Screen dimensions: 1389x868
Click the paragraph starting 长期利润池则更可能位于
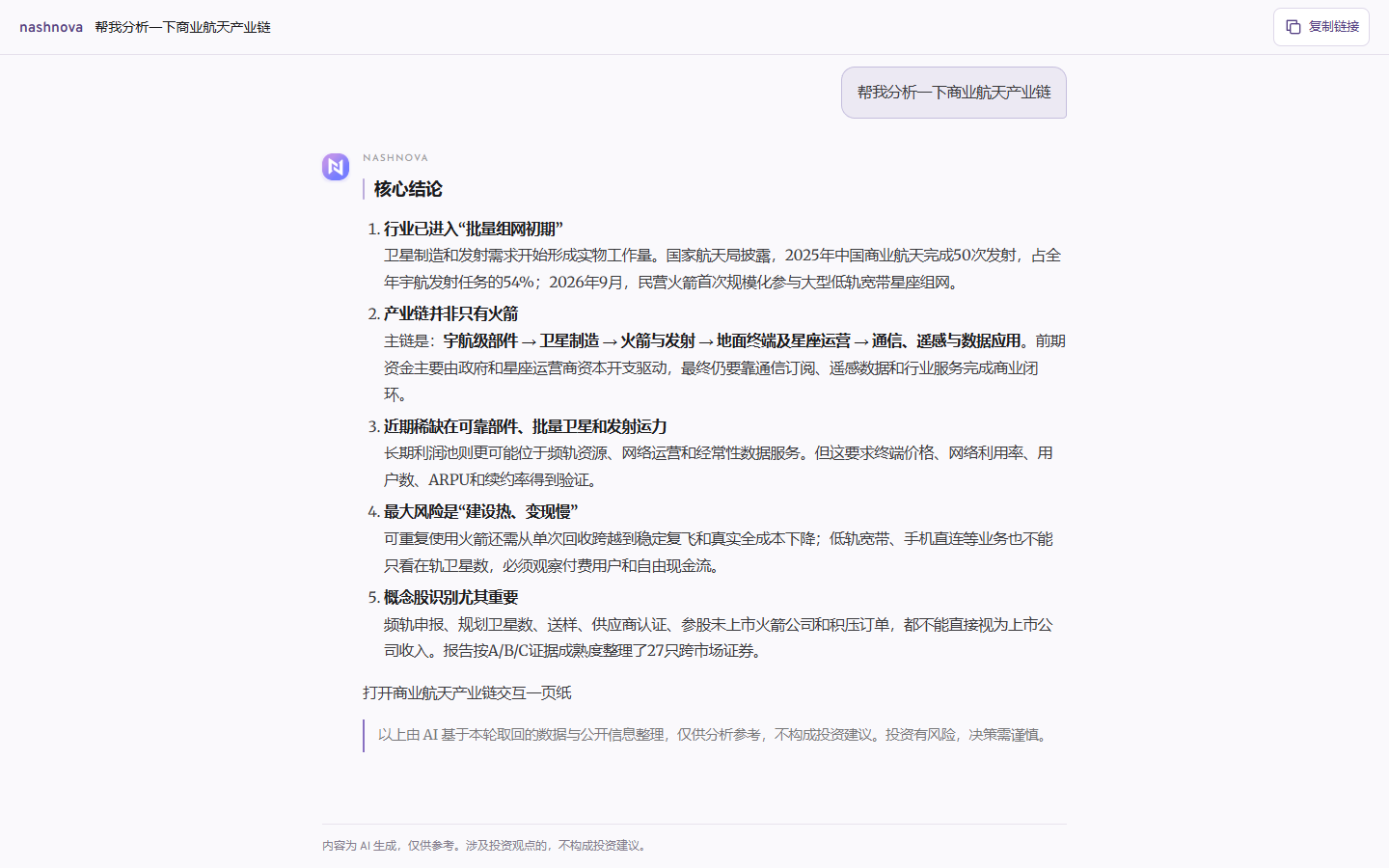coord(719,466)
